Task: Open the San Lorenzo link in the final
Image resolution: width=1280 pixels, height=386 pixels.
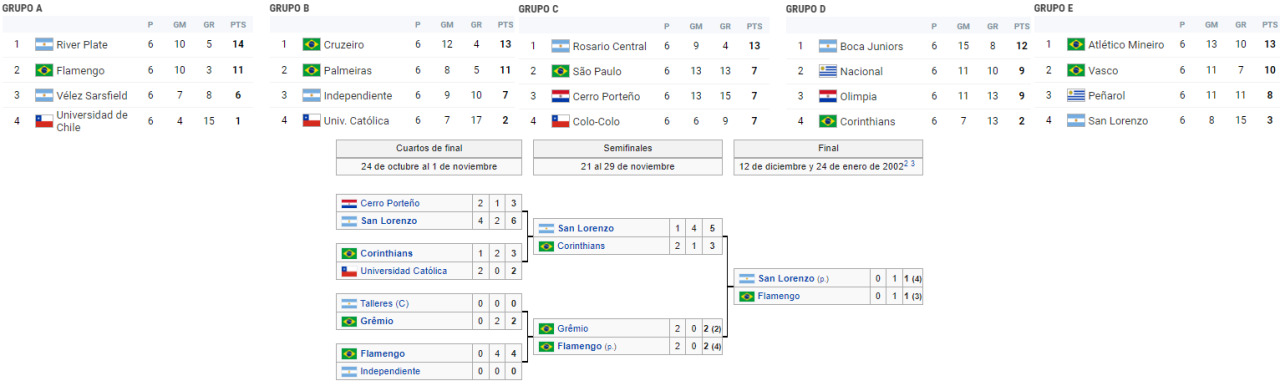Action: point(786,278)
